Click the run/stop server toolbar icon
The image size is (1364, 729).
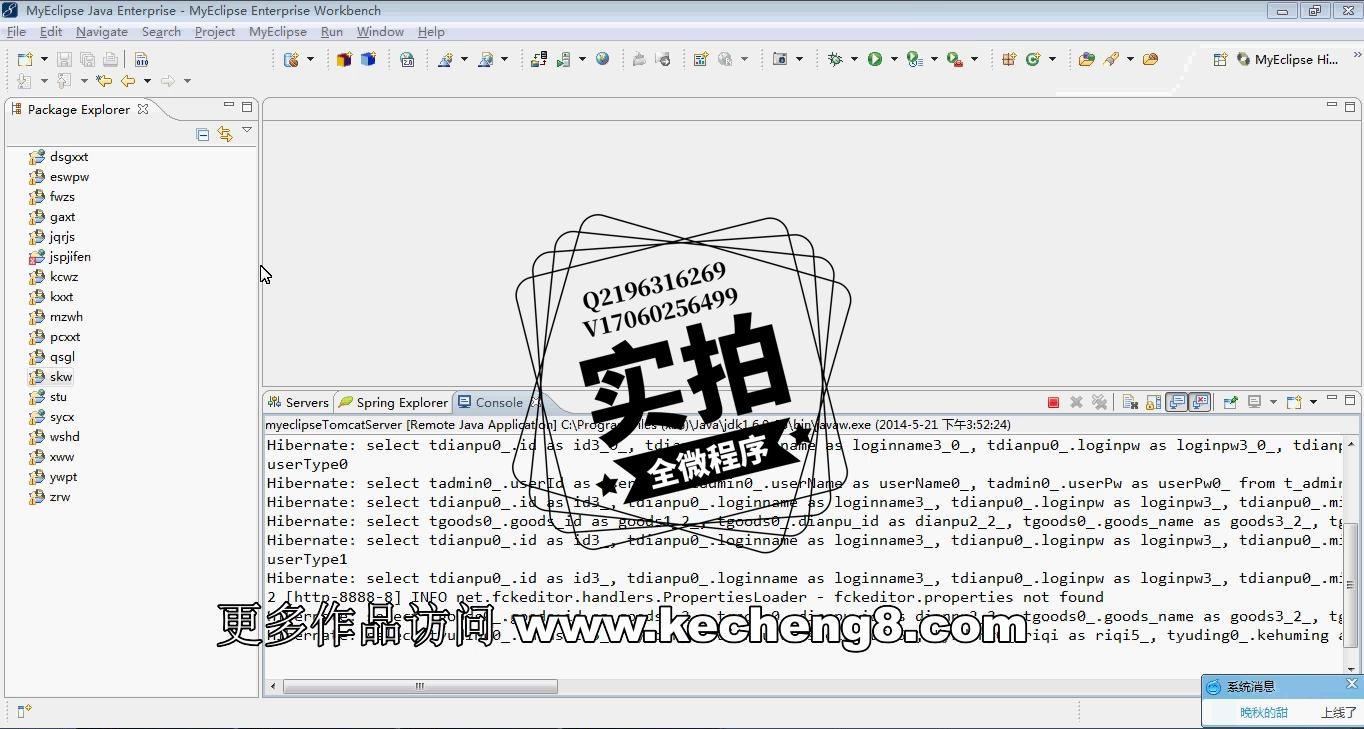(x=564, y=59)
